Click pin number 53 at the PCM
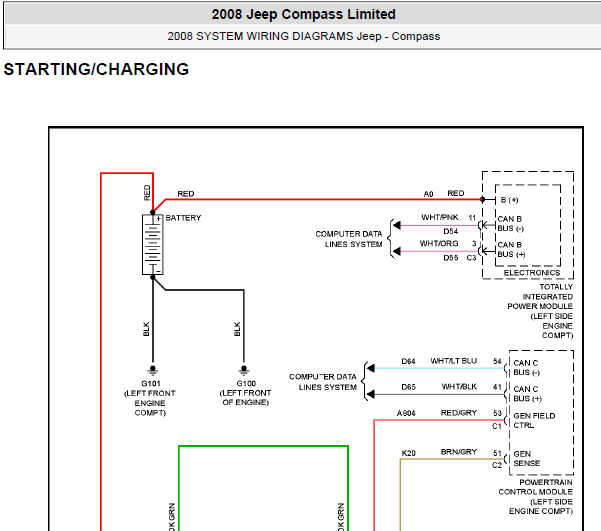 click(497, 413)
